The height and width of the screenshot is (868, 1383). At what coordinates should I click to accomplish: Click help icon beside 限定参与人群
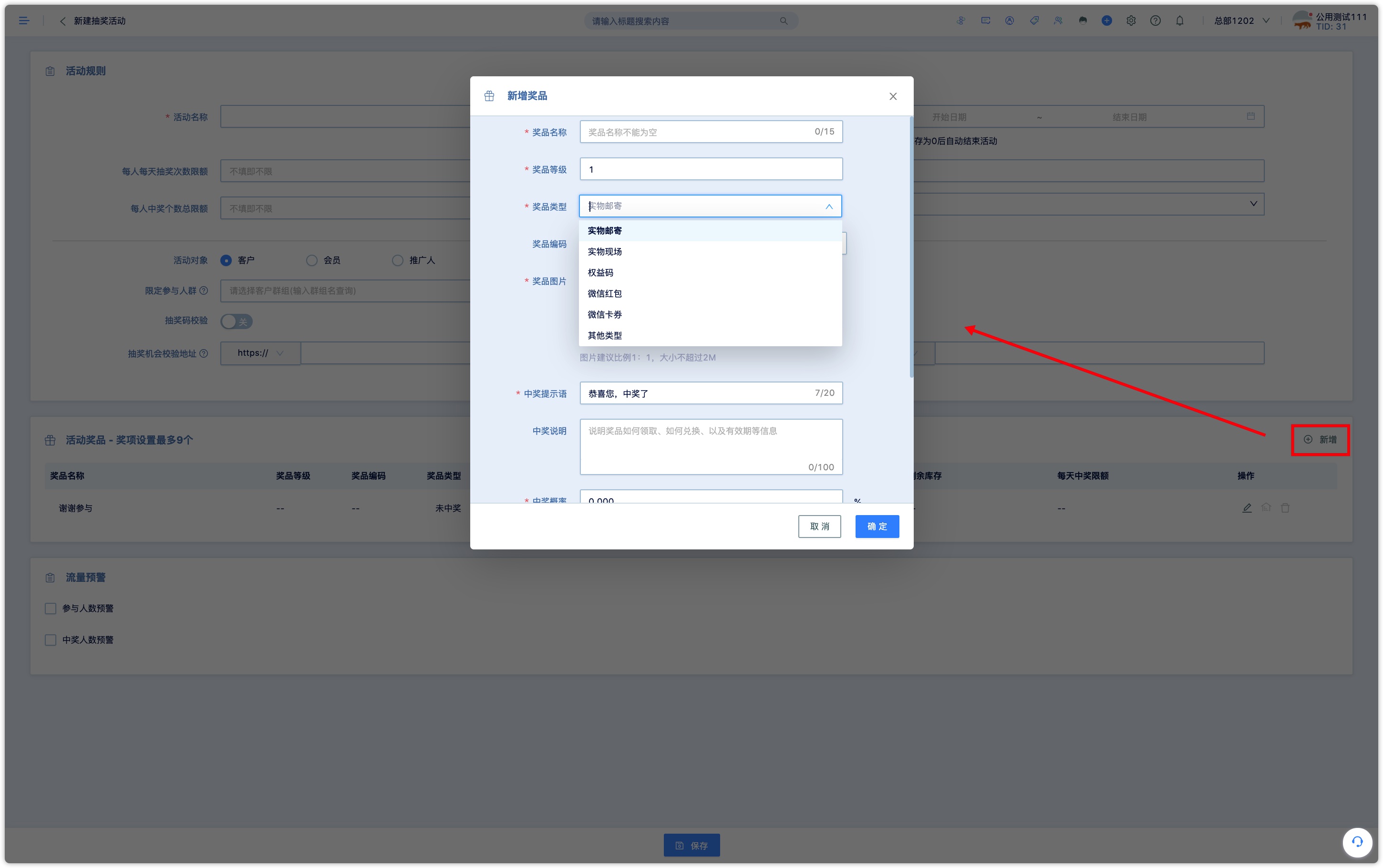(203, 290)
